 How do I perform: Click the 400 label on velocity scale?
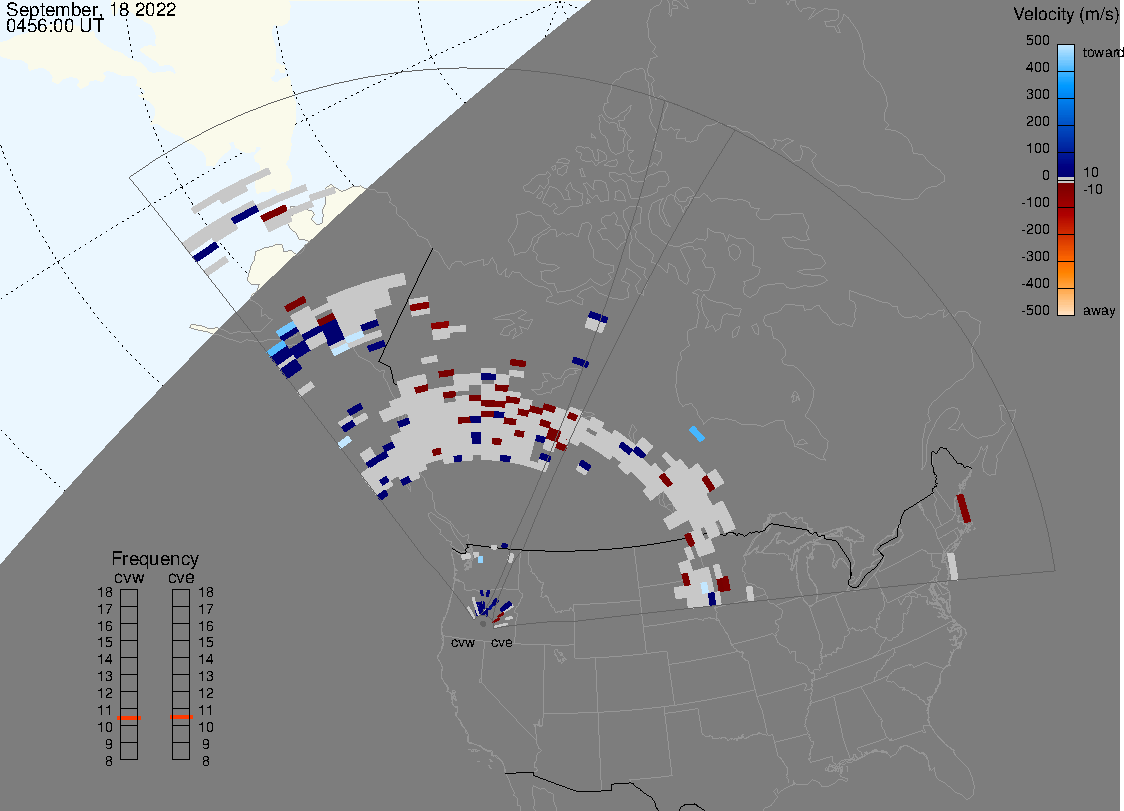tap(1037, 67)
